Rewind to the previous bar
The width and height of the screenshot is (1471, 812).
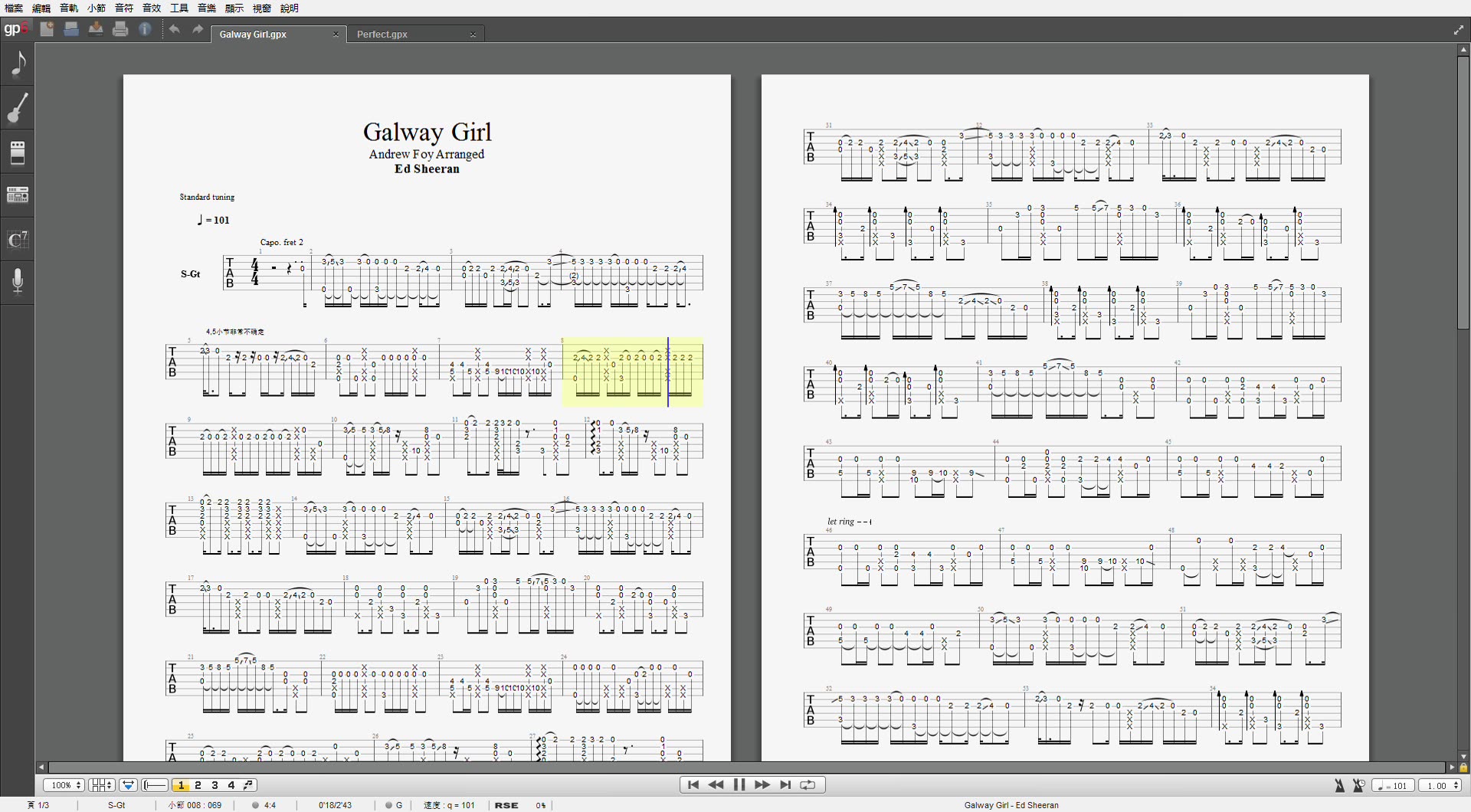click(x=716, y=785)
